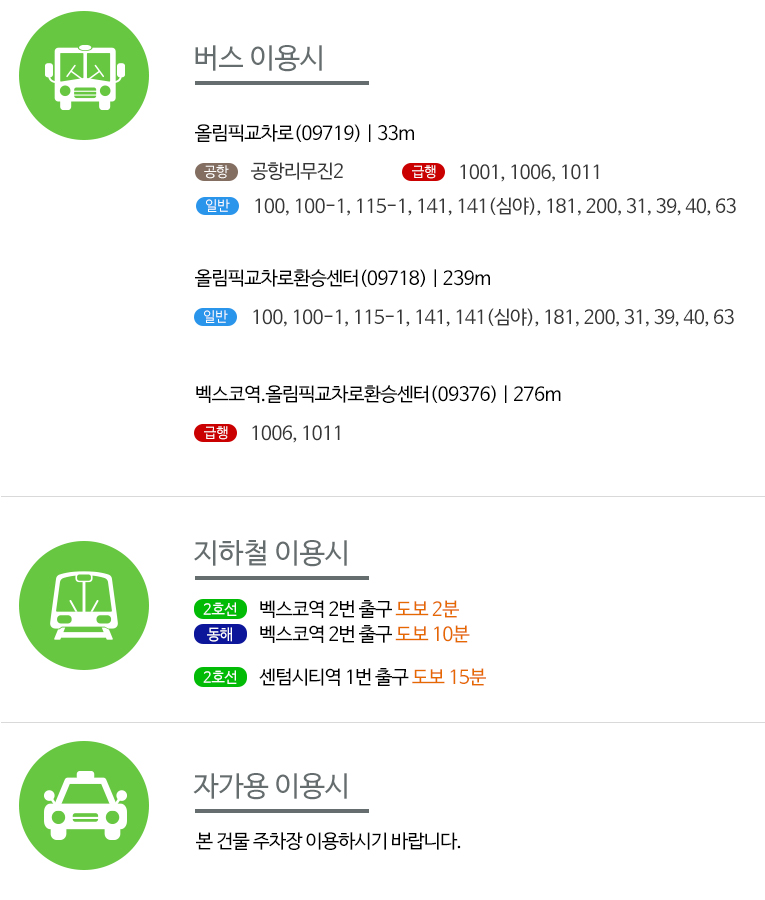765x900 pixels.
Task: Click the green 2호선 badge for 벡스코역
Action: pyautogui.click(x=220, y=609)
